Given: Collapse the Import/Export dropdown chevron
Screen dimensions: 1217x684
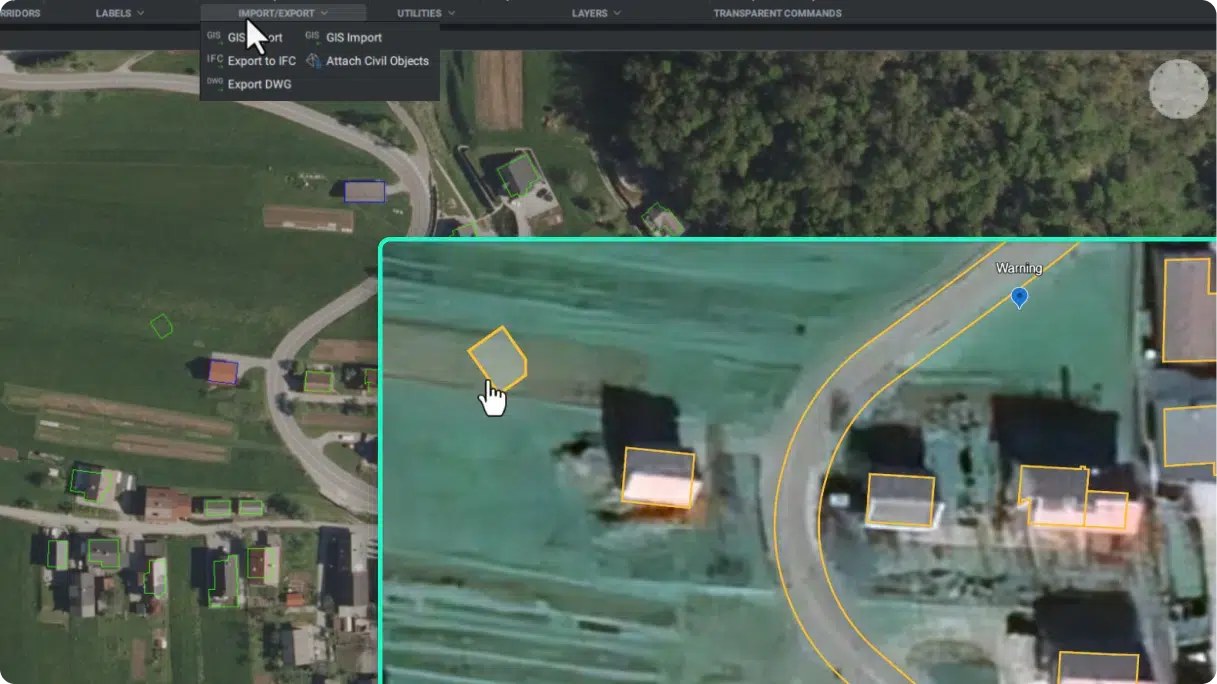Looking at the screenshot, I should [x=325, y=13].
